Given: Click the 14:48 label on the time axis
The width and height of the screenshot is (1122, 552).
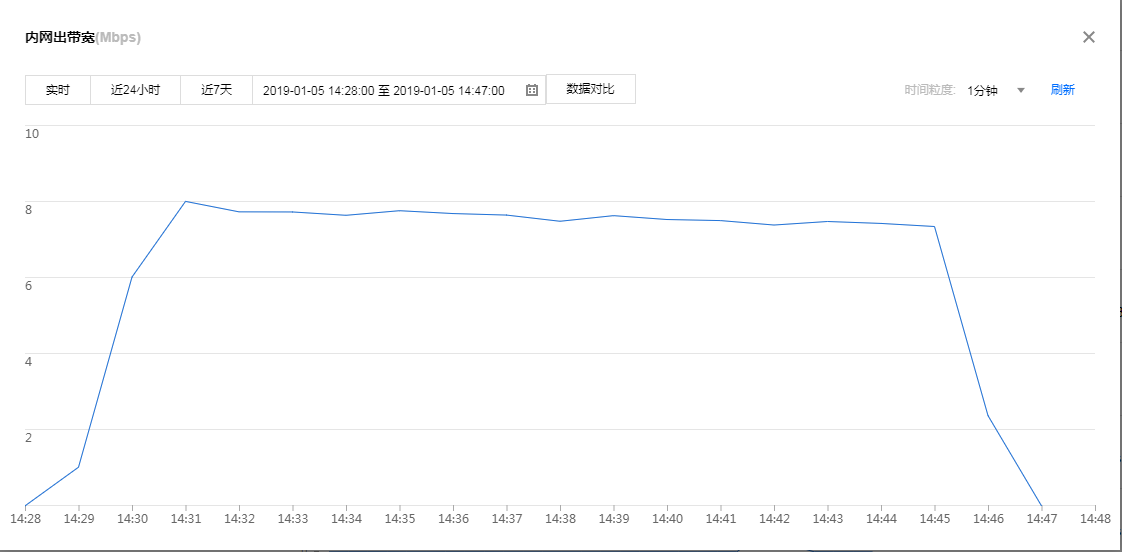Looking at the screenshot, I should (x=1095, y=519).
